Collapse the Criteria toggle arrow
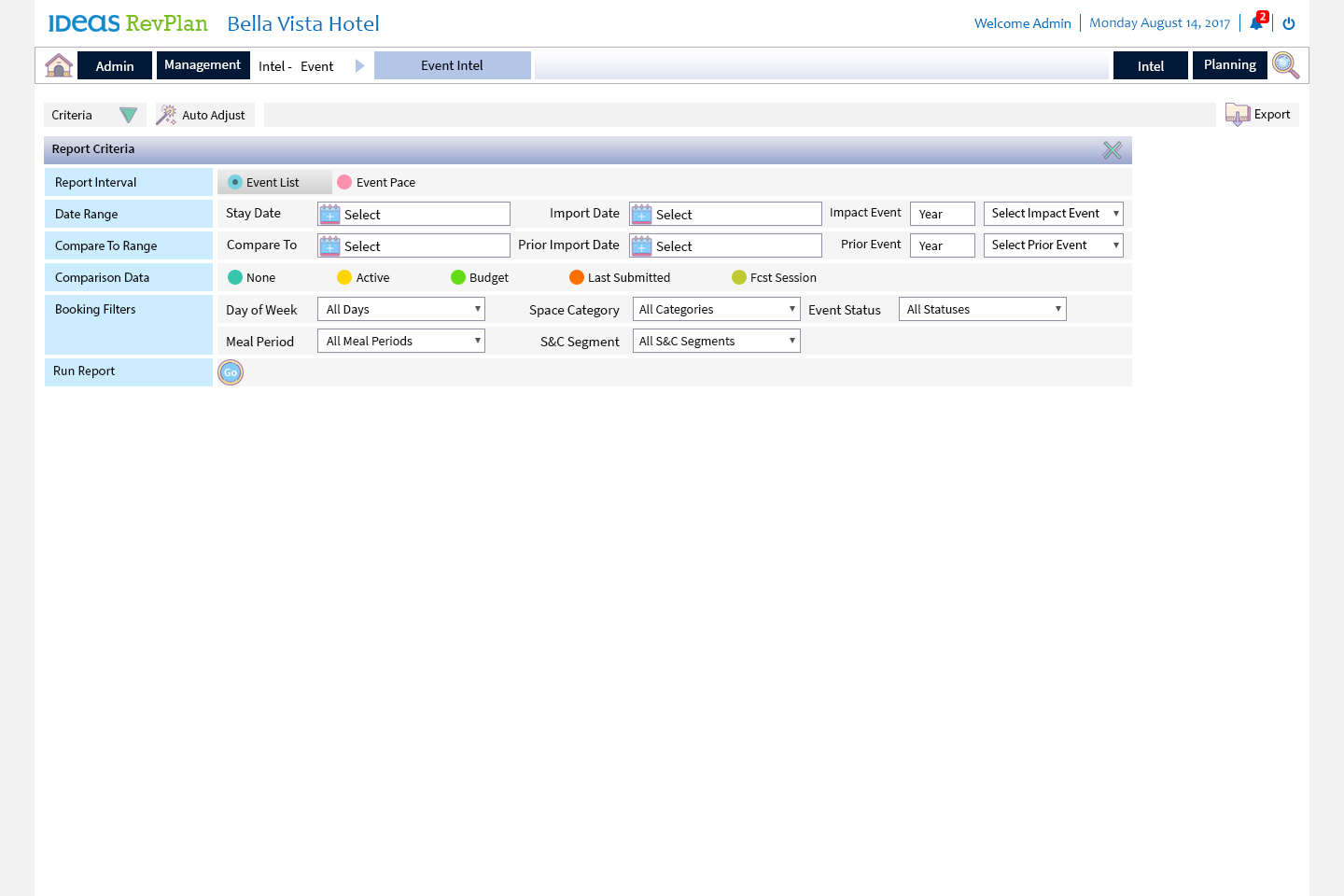This screenshot has width=1344, height=896. click(128, 115)
